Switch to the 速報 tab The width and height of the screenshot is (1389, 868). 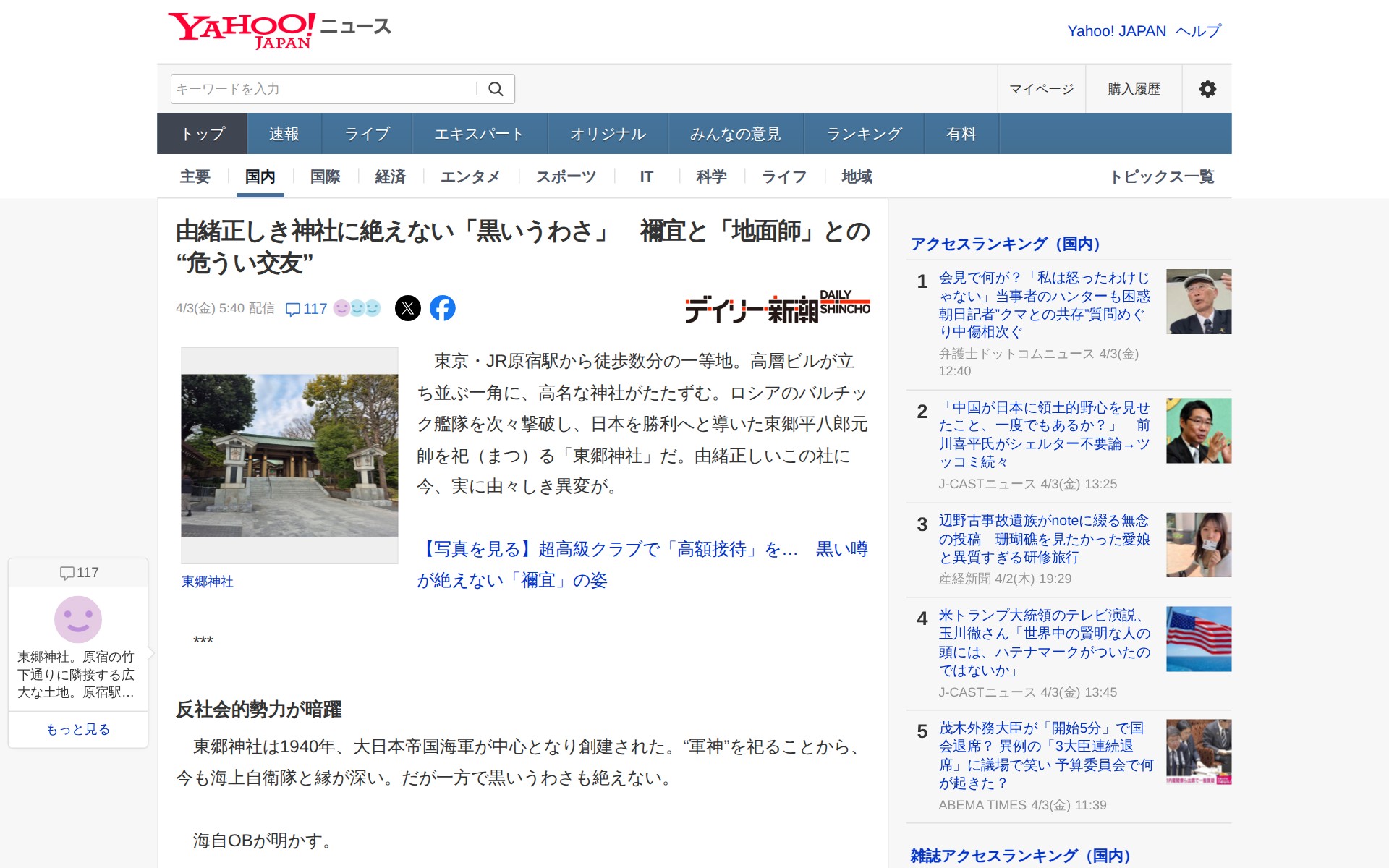284,134
